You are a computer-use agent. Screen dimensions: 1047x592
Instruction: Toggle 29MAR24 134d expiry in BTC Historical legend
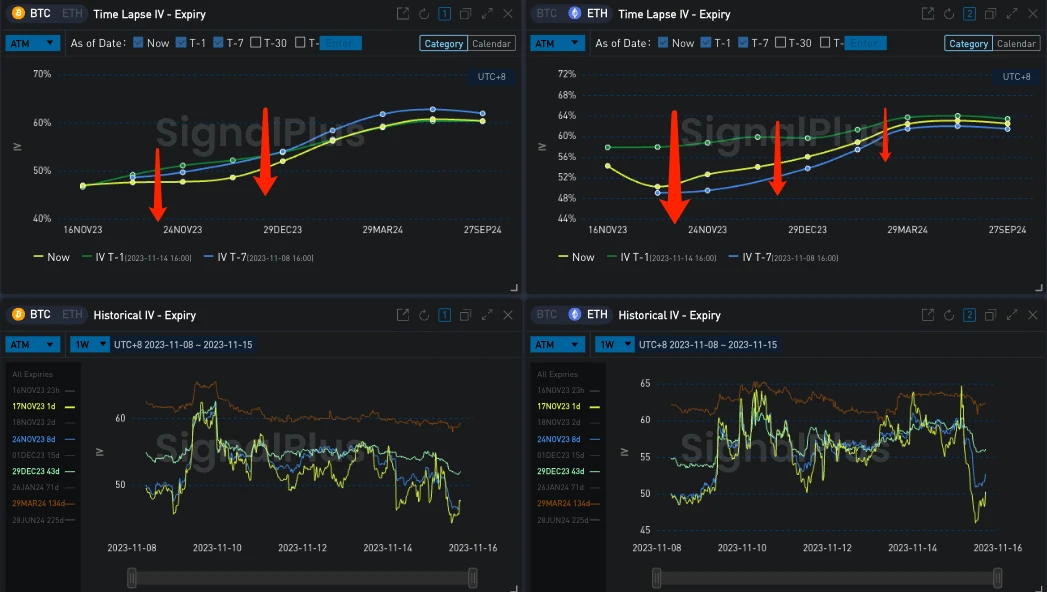pyautogui.click(x=45, y=503)
